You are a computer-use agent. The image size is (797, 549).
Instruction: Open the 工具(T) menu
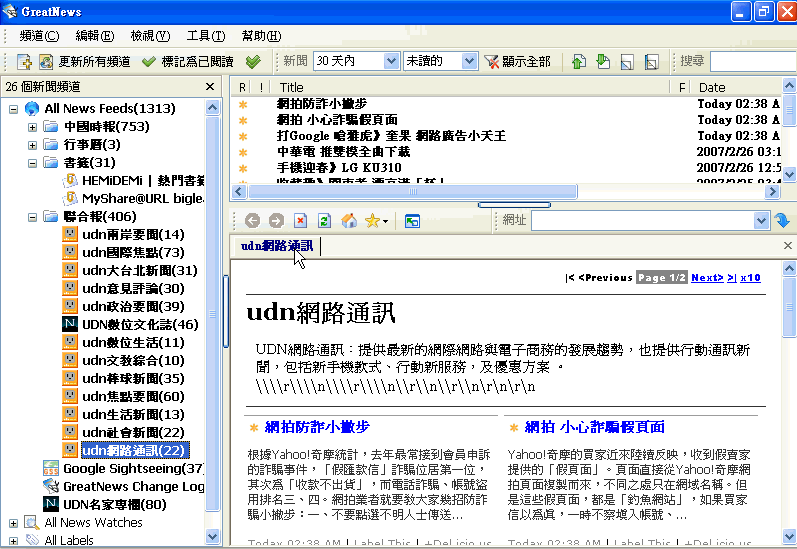tap(205, 36)
